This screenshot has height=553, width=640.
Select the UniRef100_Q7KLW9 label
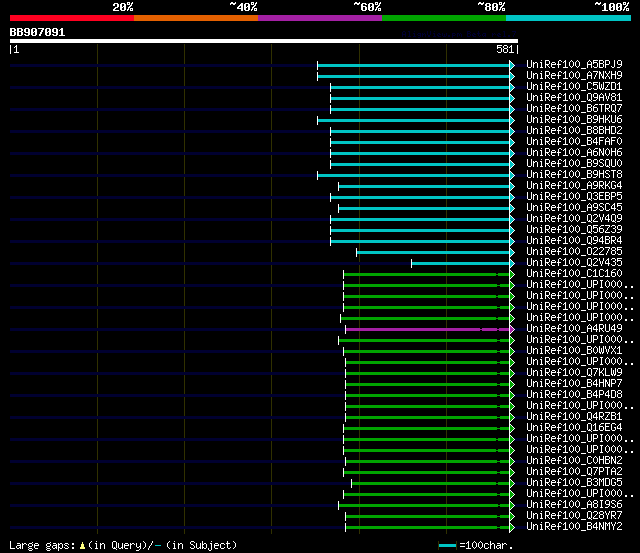[574, 373]
